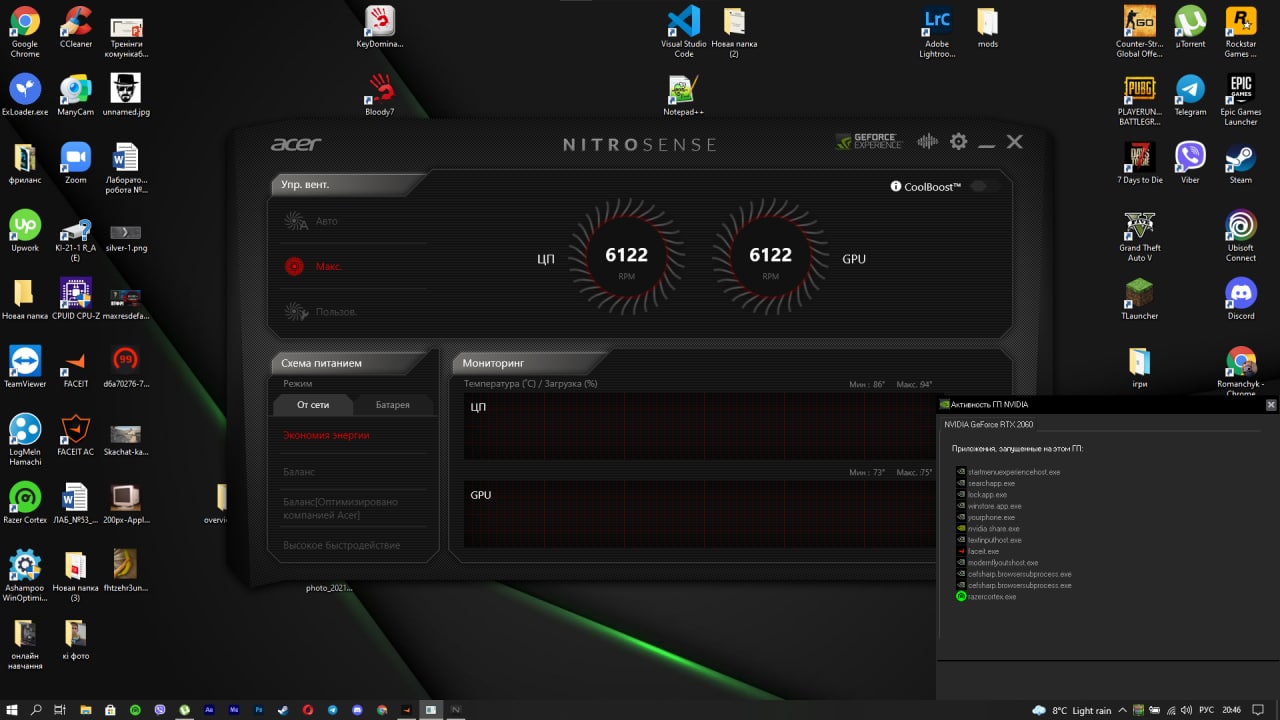Image resolution: width=1280 pixels, height=720 pixels.
Task: Select µTorrent desktop icon
Action: click(x=1190, y=27)
